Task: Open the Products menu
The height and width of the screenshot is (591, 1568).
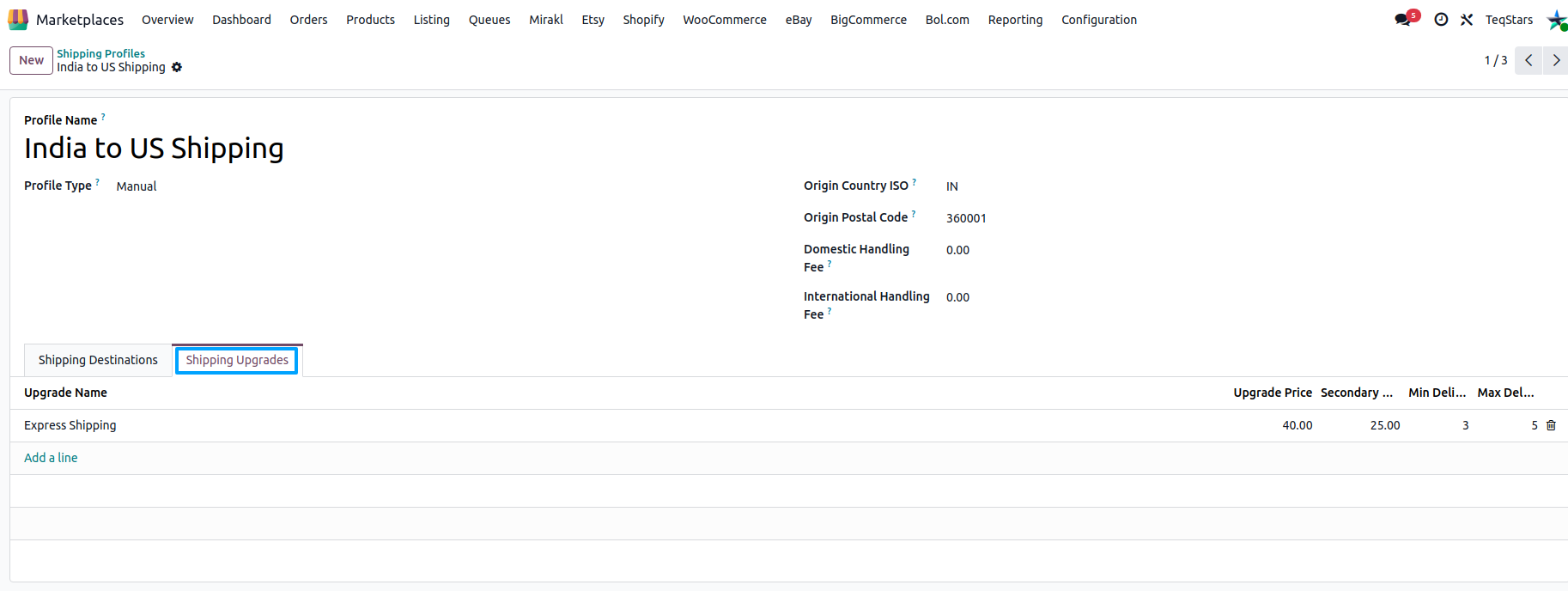Action: pos(370,19)
